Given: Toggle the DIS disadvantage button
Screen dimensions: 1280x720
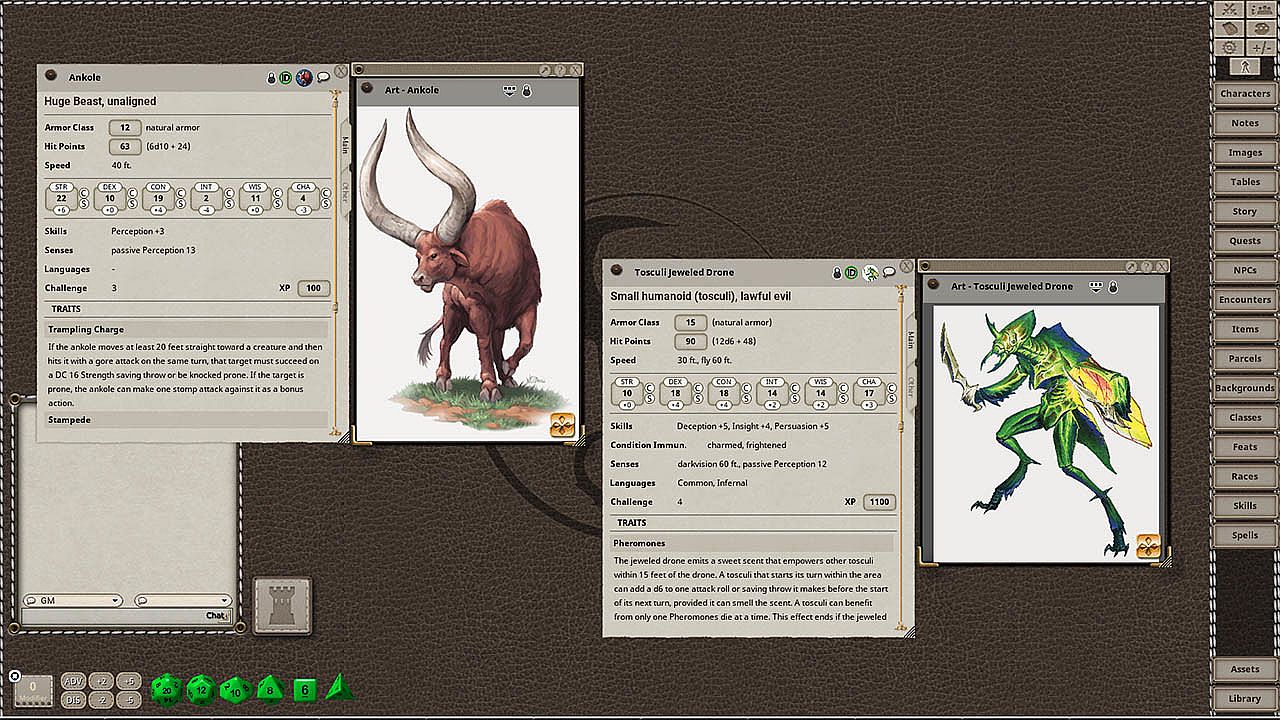Looking at the screenshot, I should coord(74,700).
